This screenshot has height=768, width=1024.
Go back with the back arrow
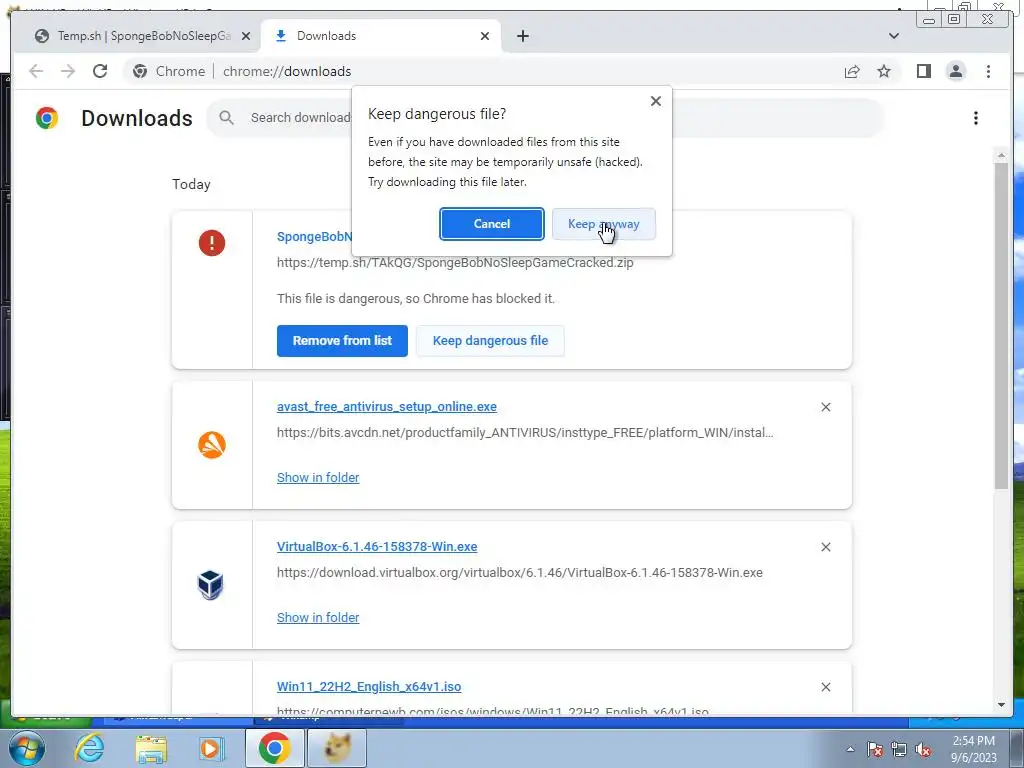click(36, 71)
